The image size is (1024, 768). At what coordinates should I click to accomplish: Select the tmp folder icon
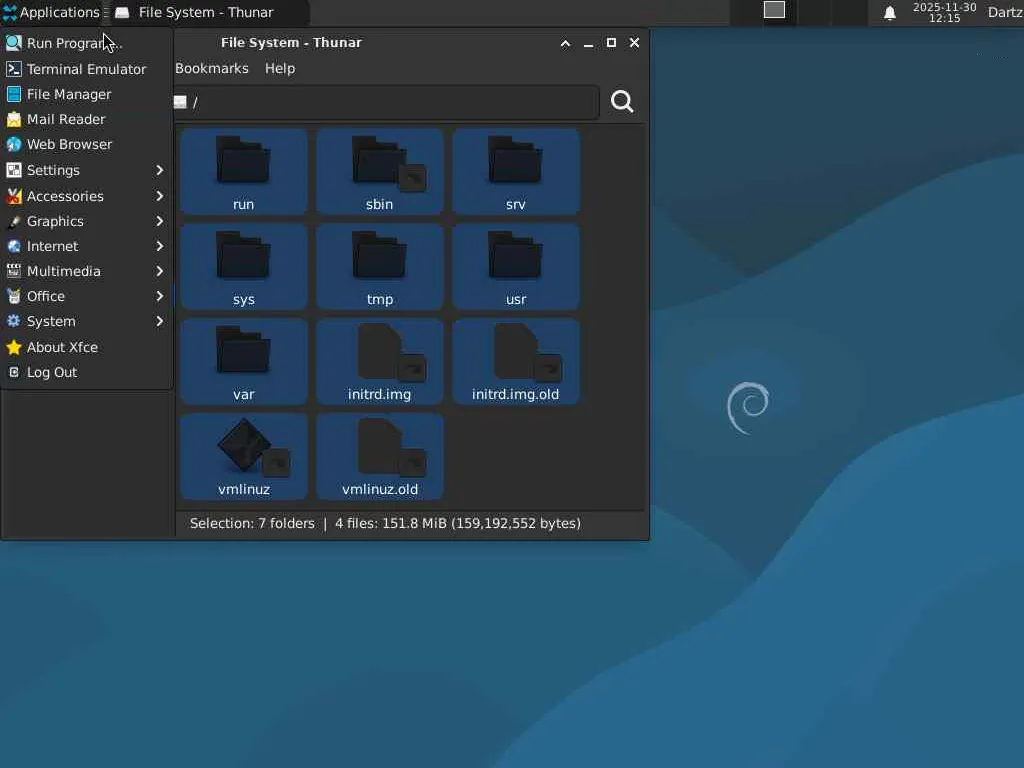point(380,256)
